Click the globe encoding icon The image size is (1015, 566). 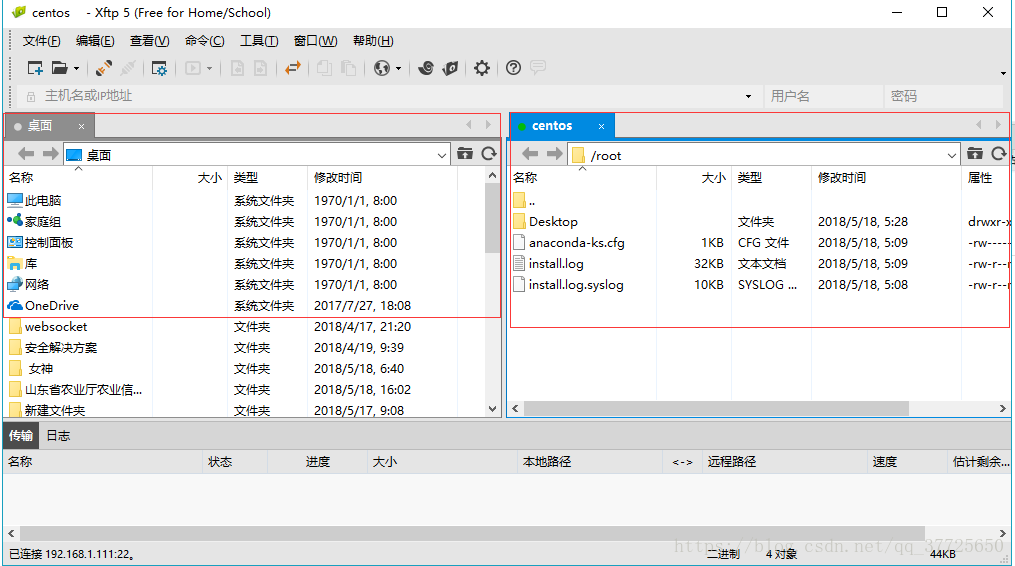tap(382, 67)
